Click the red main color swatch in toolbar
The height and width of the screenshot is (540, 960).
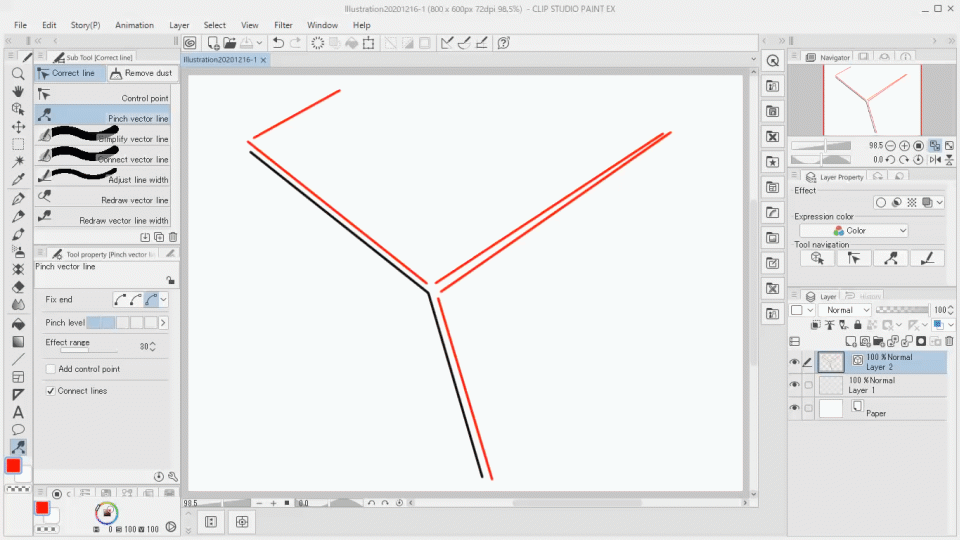click(13, 466)
